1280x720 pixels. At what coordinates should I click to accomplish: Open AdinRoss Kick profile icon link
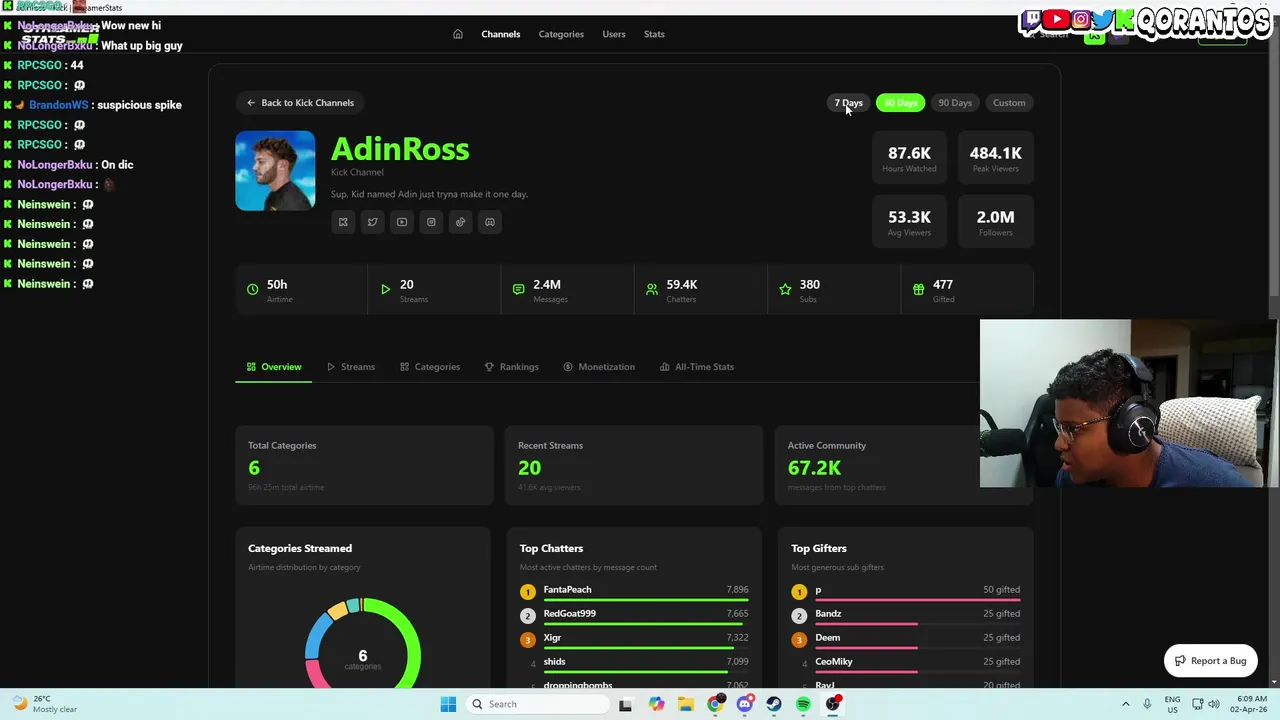[343, 222]
